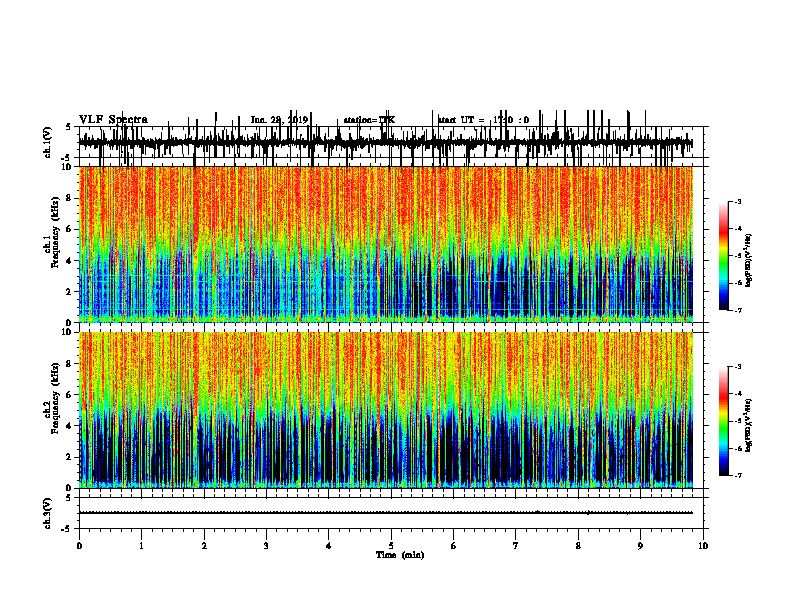Click the ch.1 voltage waveform trace
792x612 pixels.
tap(385, 143)
